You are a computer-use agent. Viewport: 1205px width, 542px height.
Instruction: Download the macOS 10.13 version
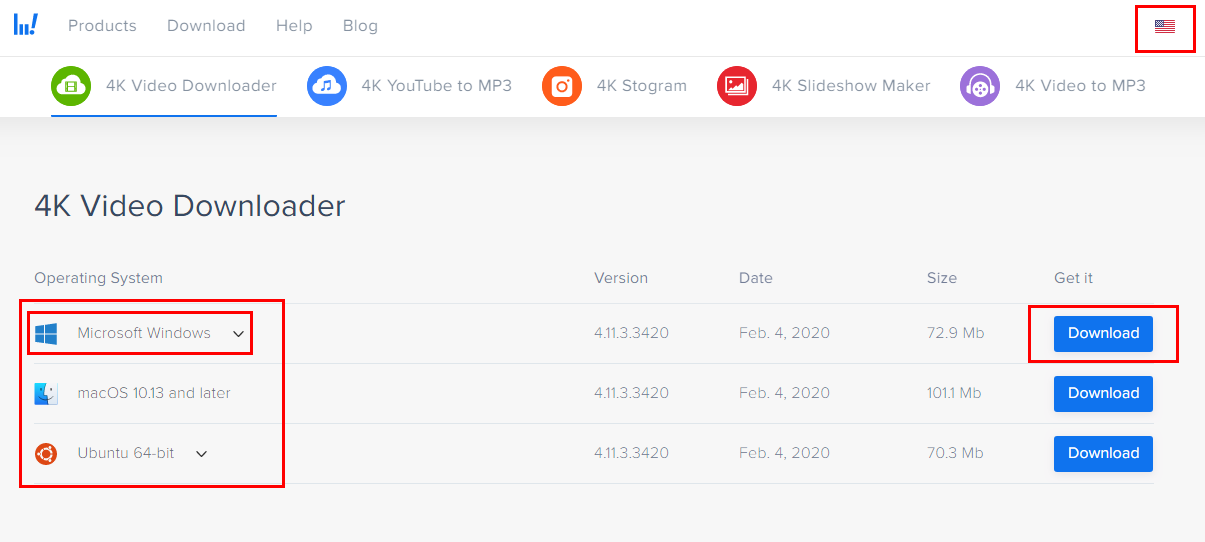[1103, 394]
